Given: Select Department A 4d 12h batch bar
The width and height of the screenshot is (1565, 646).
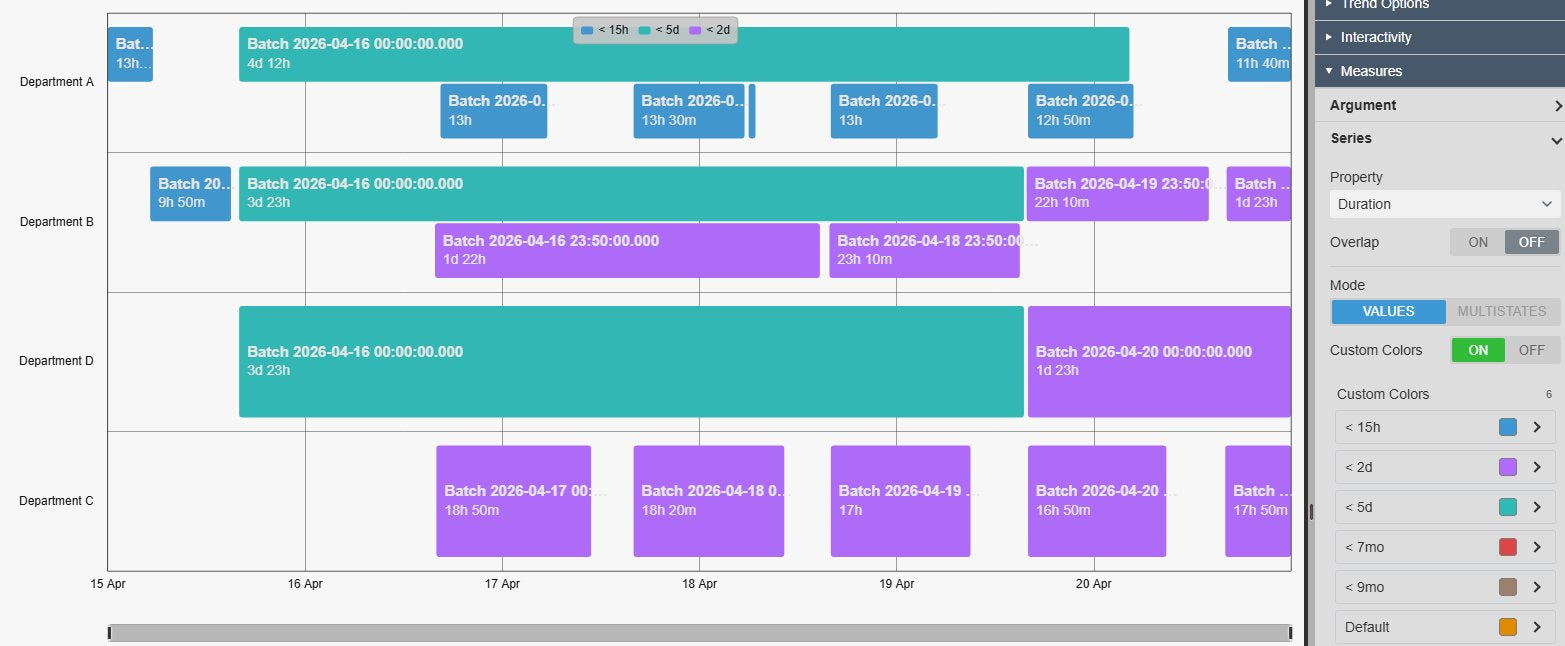Looking at the screenshot, I should point(684,54).
